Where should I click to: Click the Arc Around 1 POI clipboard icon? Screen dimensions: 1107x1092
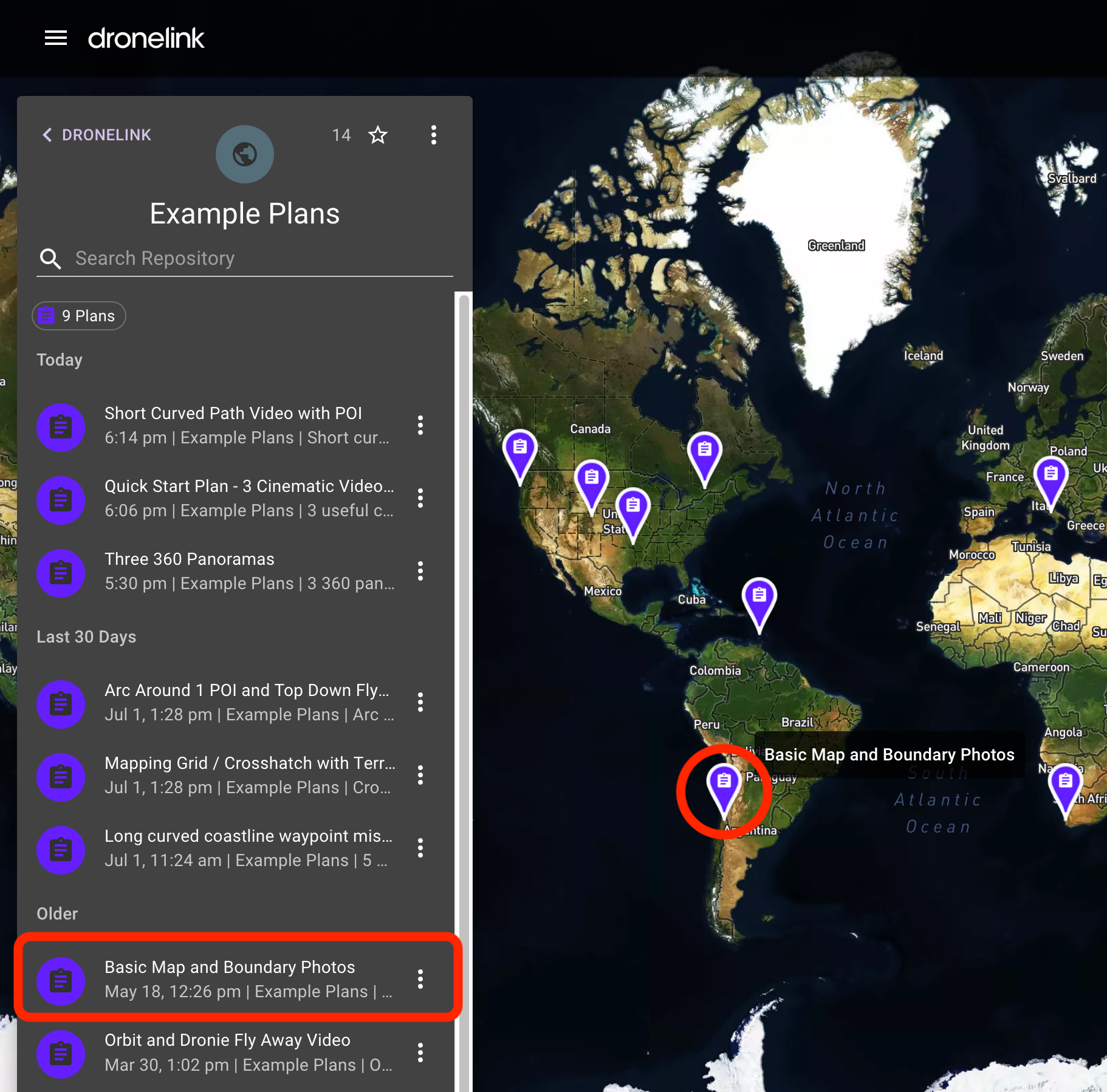[x=61, y=704]
